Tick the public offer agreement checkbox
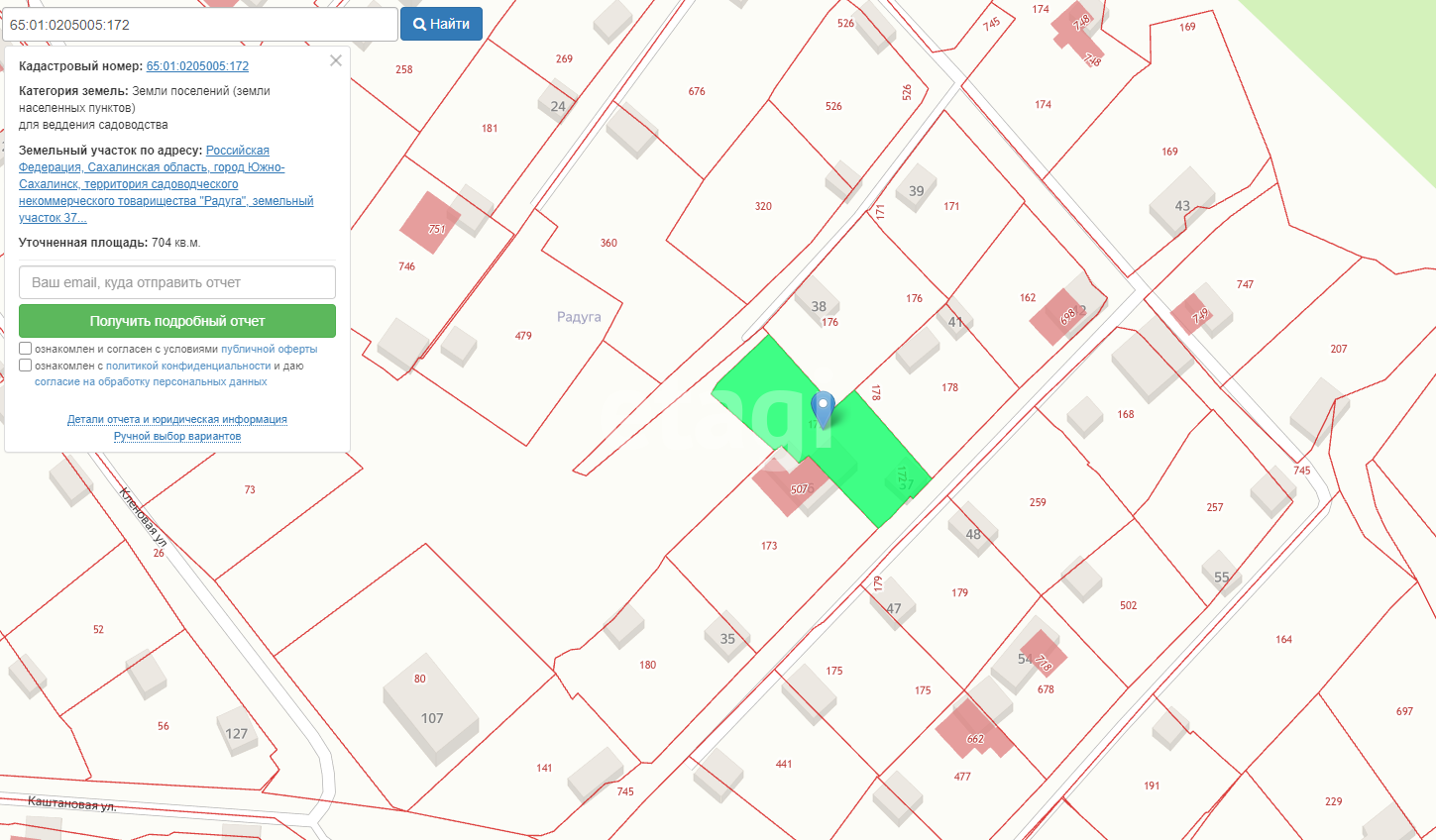1436x840 pixels. pyautogui.click(x=26, y=349)
